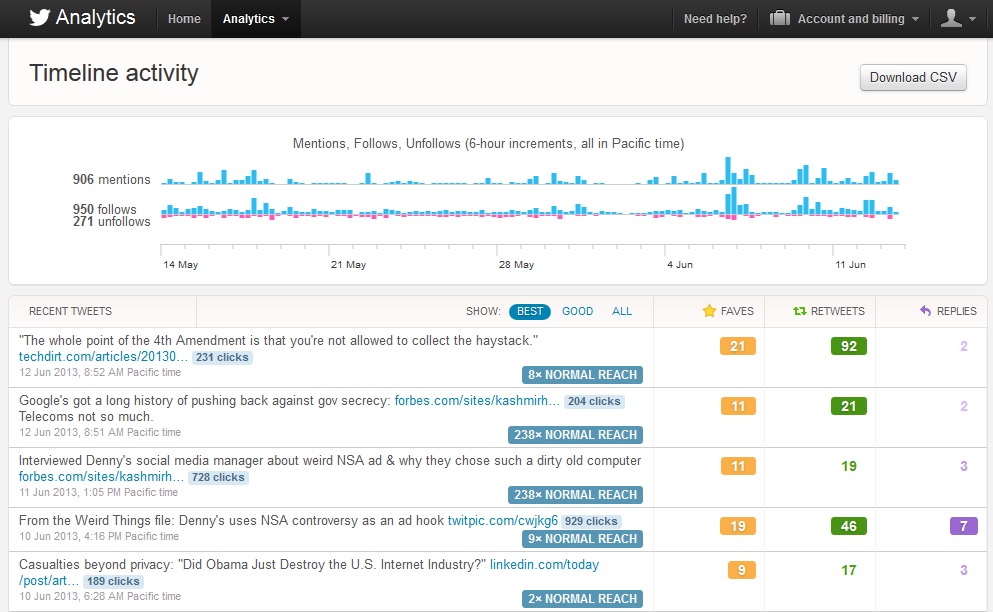Click the reply arrow icon in header

click(925, 311)
